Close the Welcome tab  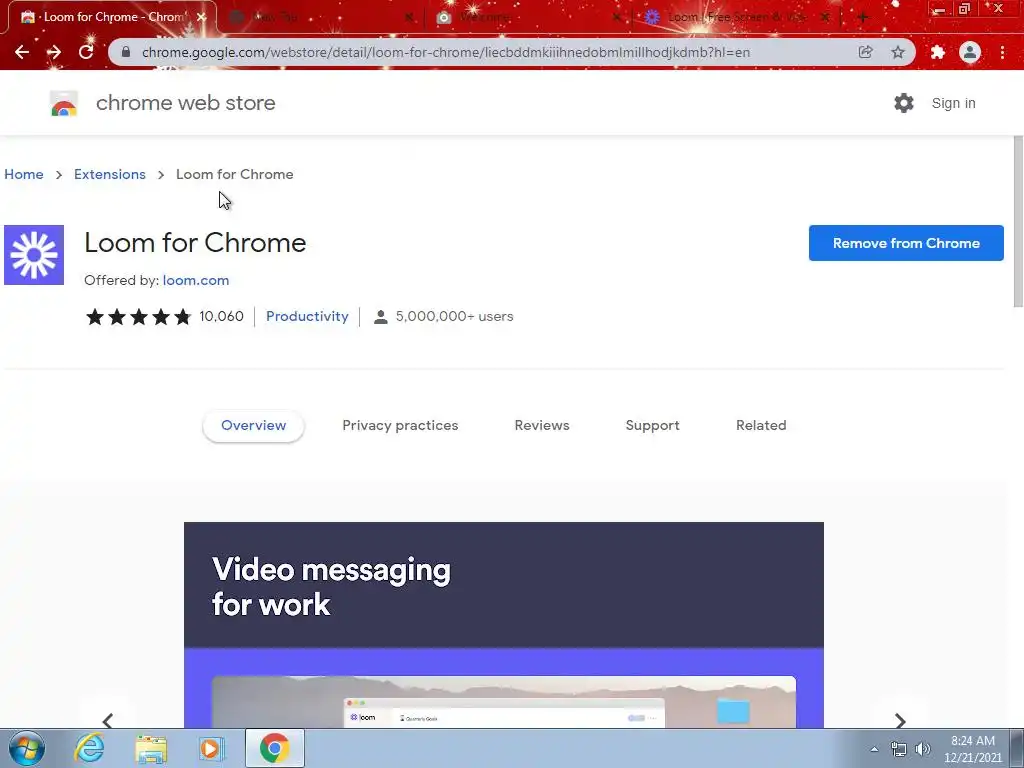[x=616, y=18]
